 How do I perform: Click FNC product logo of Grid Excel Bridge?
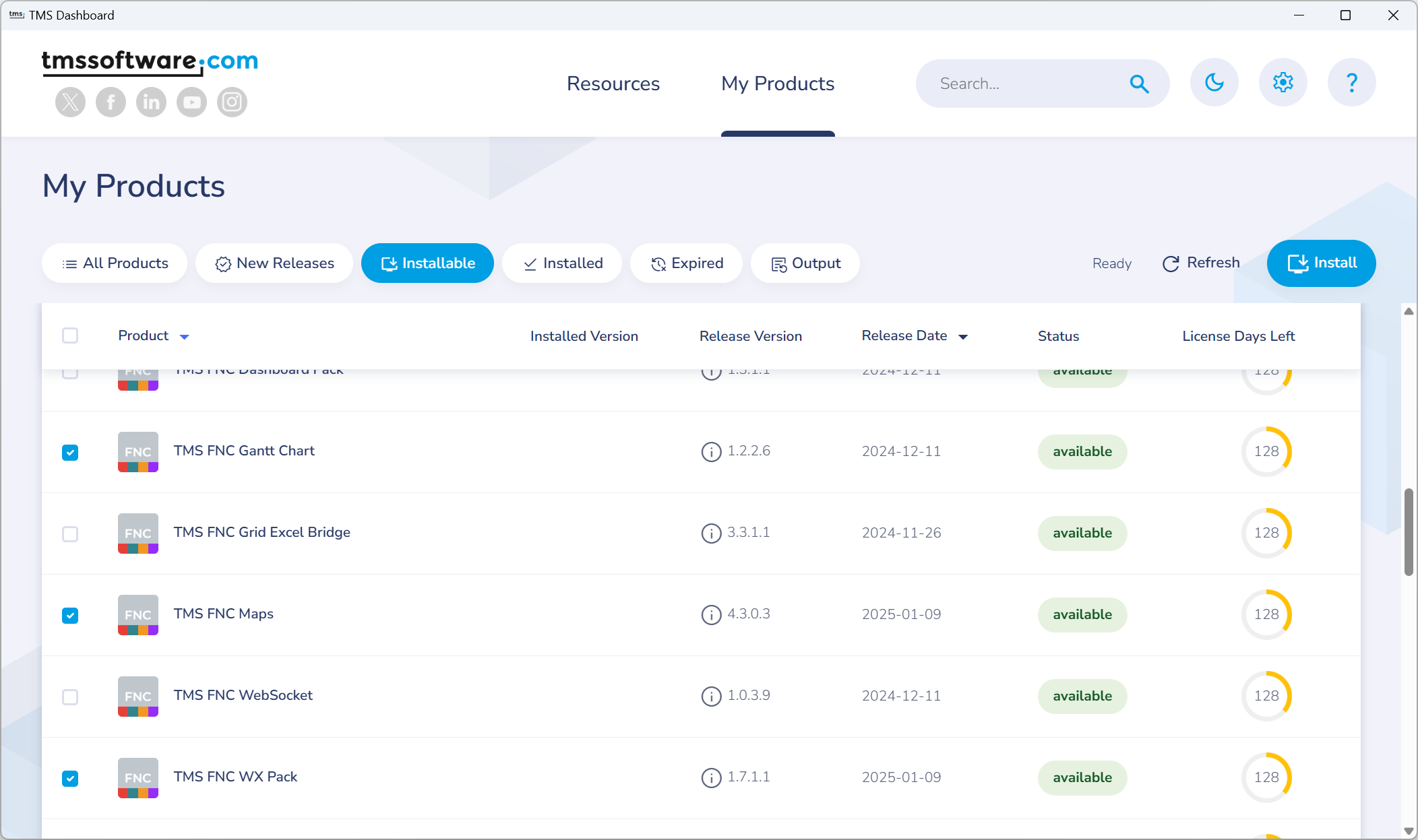[x=138, y=534]
